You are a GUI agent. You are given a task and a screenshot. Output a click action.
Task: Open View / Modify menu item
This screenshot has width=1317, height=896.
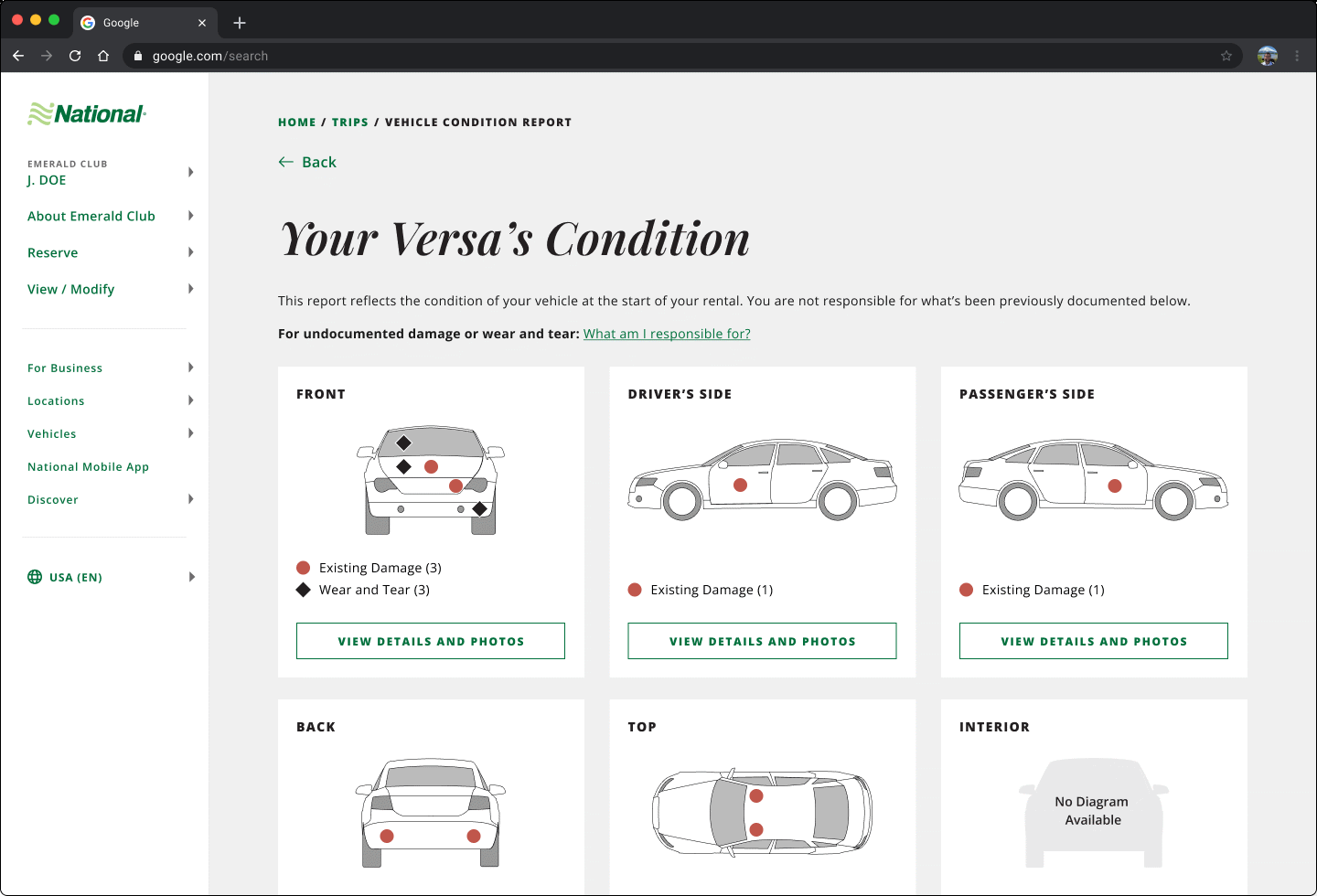pos(71,289)
